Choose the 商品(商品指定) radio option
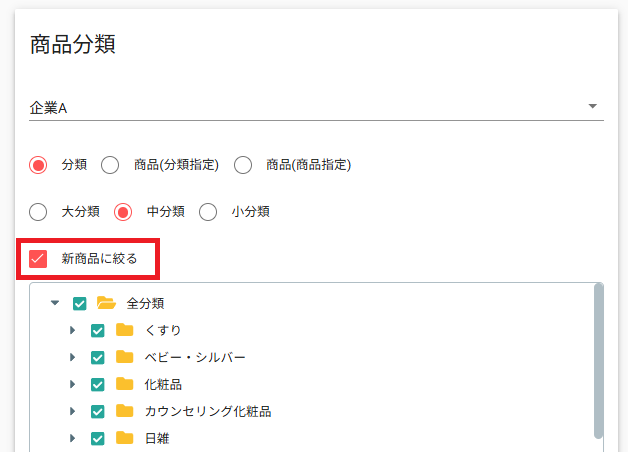The image size is (628, 452). pyautogui.click(x=241, y=165)
